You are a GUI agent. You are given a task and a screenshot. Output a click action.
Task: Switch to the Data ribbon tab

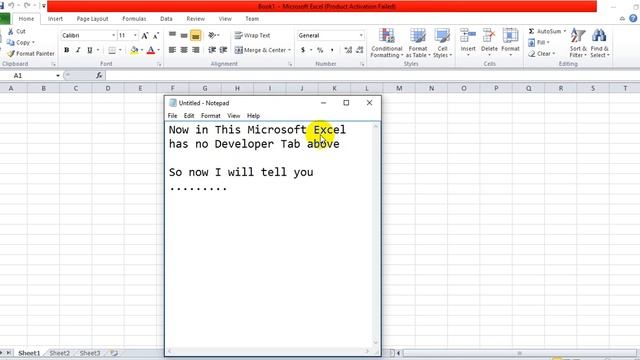click(x=166, y=19)
